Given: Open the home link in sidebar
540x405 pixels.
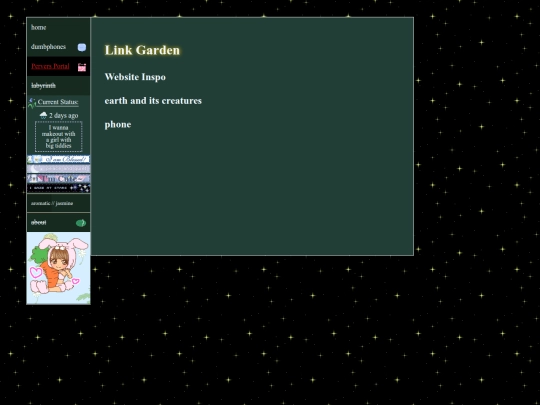Looking at the screenshot, I should click(38, 27).
